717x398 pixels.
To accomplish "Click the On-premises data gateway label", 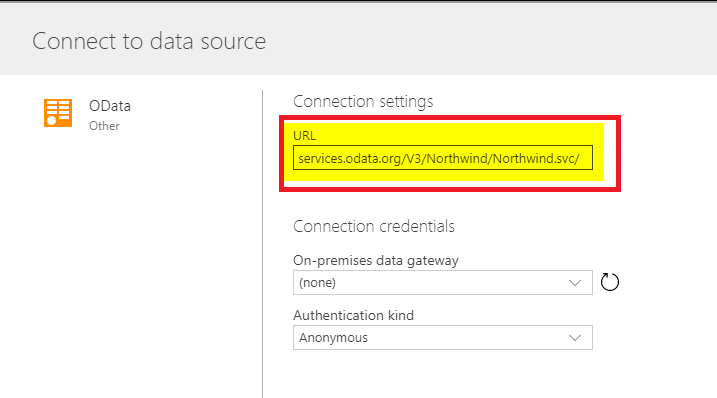I will click(x=376, y=260).
